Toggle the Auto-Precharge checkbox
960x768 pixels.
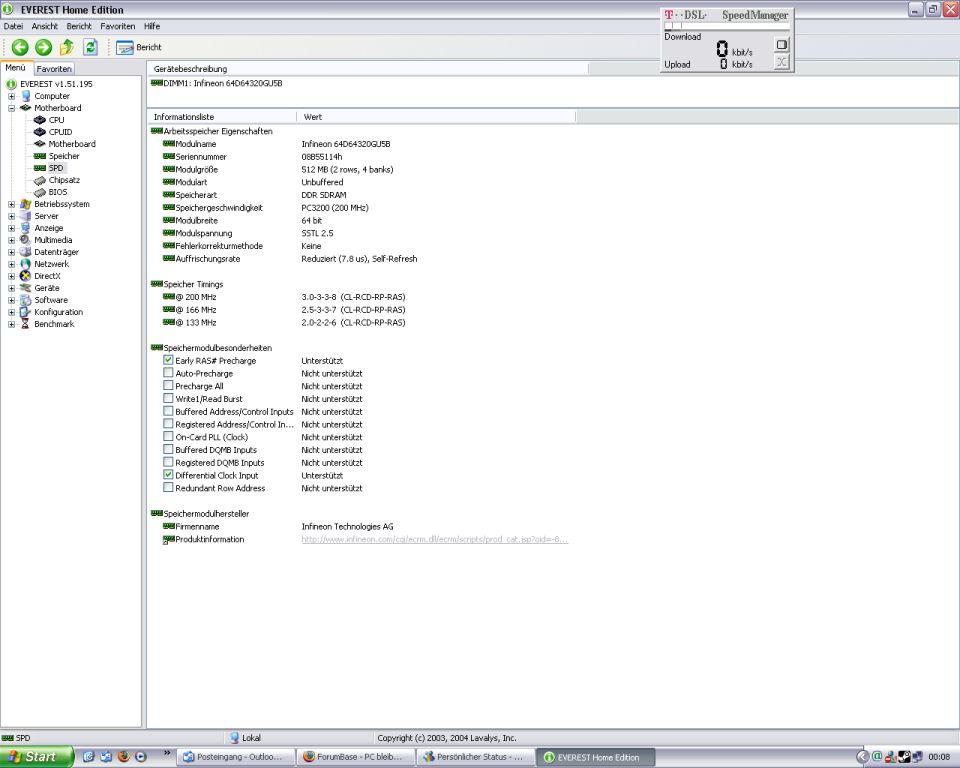[168, 373]
